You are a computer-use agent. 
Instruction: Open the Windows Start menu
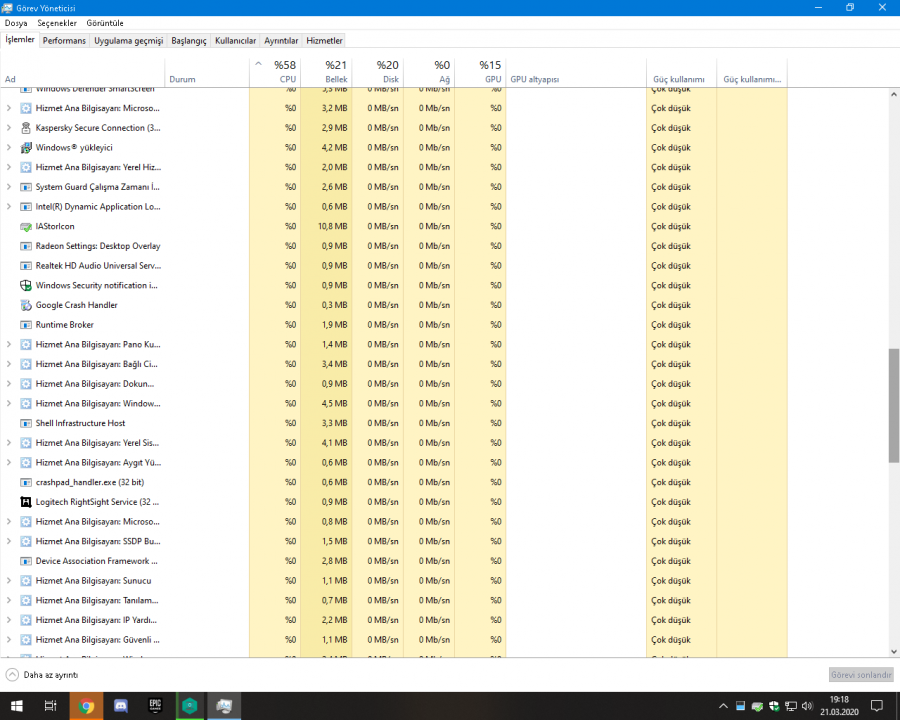pyautogui.click(x=17, y=706)
